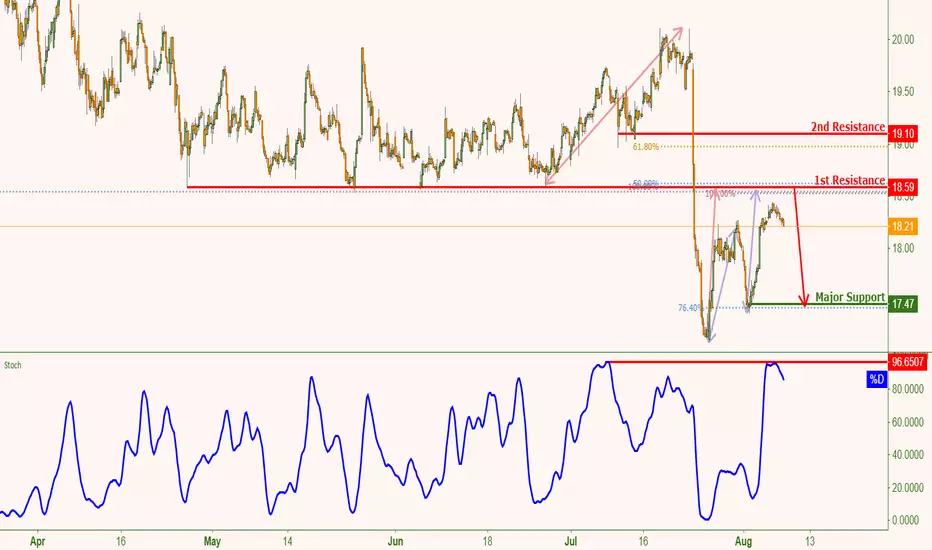
Task: Click the 80.0000 stochastic axis label
Action: 907,389
